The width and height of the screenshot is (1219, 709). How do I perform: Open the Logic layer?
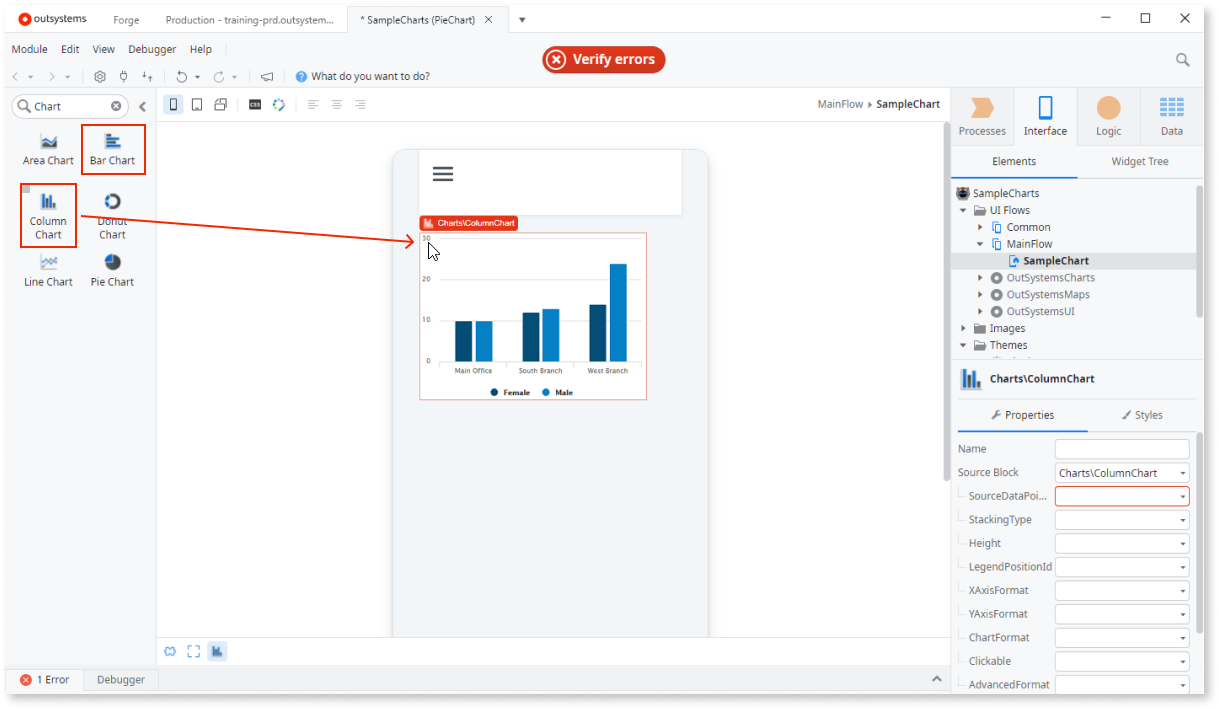(x=1108, y=115)
